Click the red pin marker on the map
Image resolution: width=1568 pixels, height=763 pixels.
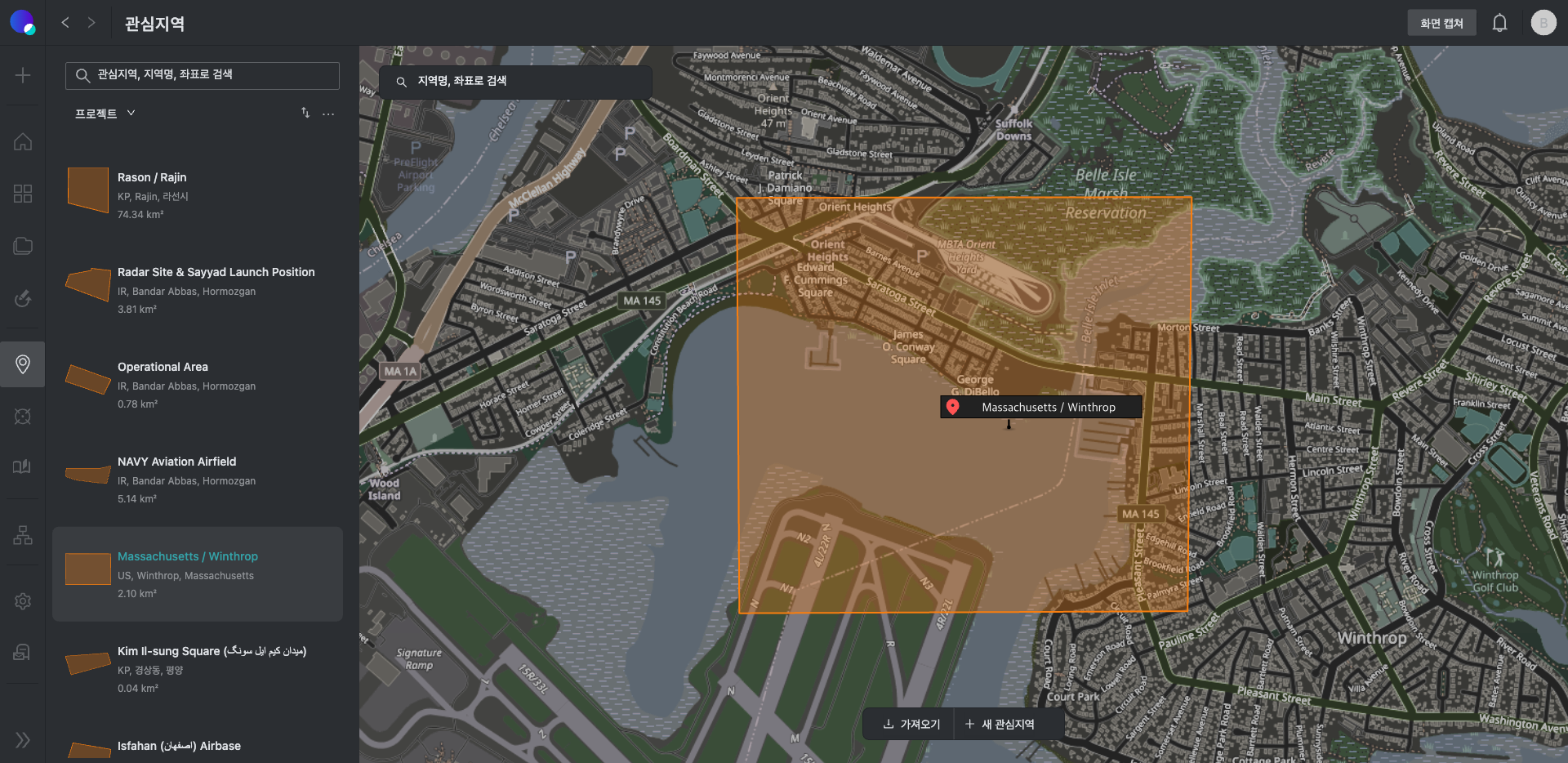coord(952,407)
